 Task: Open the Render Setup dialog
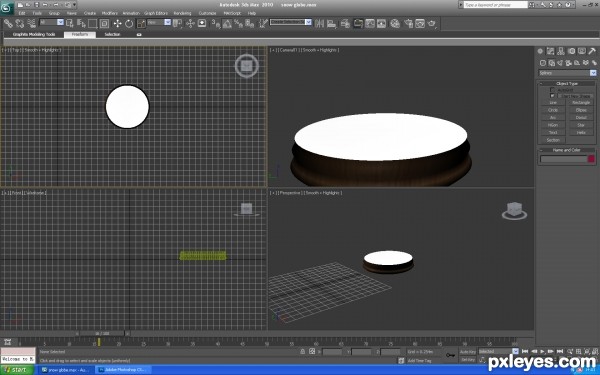pos(408,23)
